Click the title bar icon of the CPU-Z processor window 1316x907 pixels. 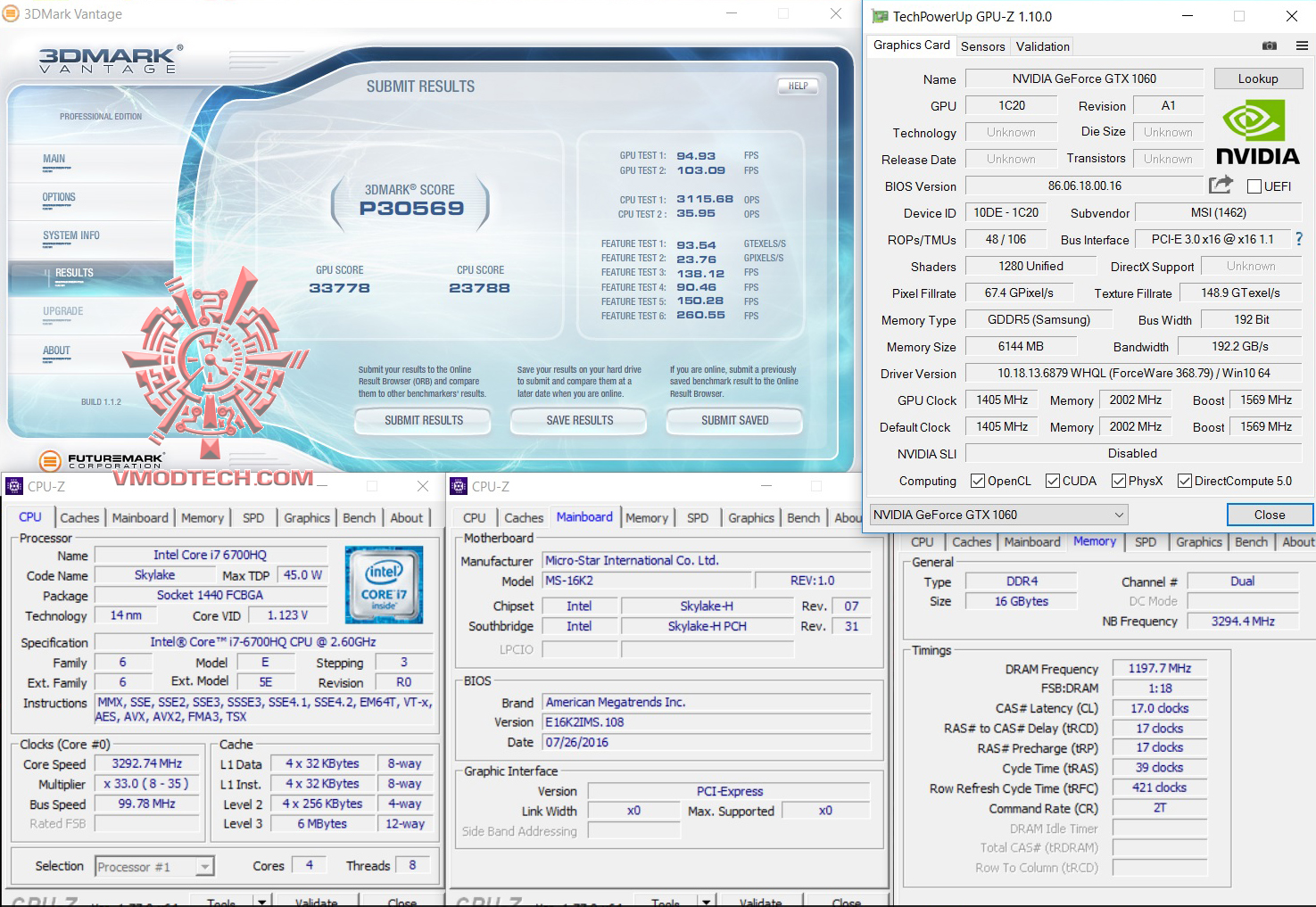14,486
